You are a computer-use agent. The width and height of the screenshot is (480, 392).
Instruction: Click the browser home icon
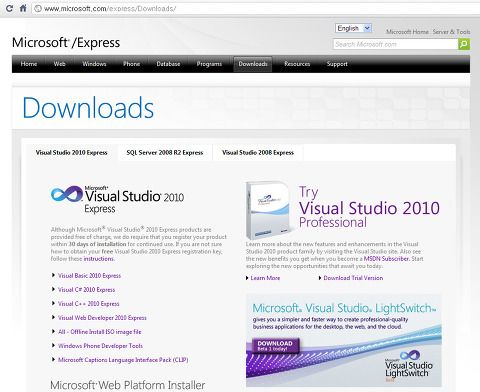pos(23,8)
